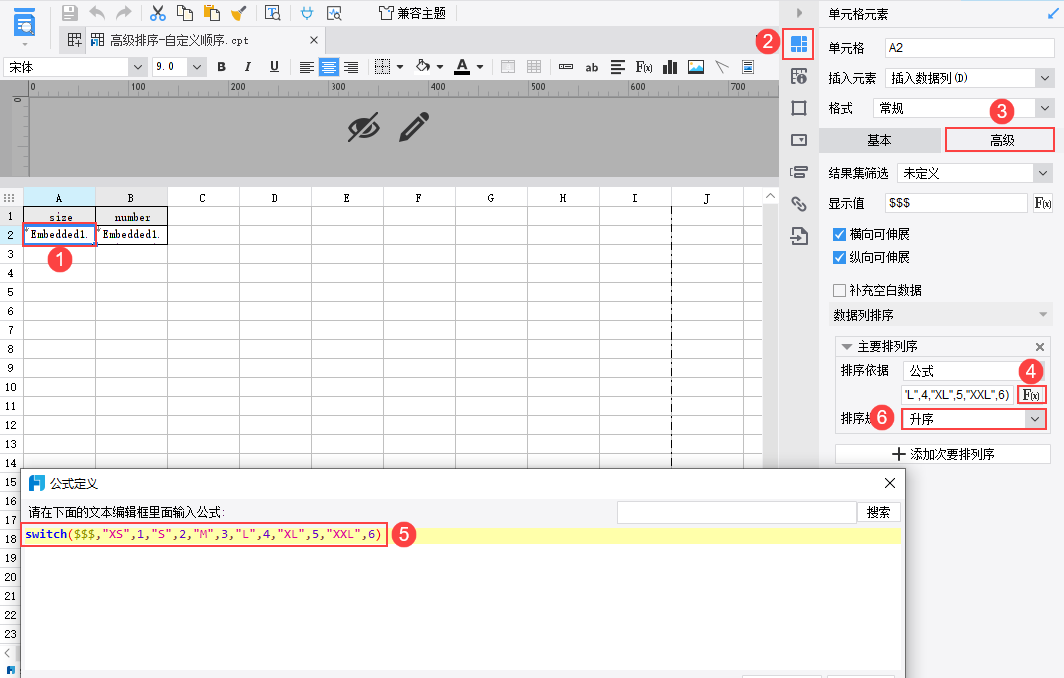Open the cell attributes panel icon

click(799, 76)
